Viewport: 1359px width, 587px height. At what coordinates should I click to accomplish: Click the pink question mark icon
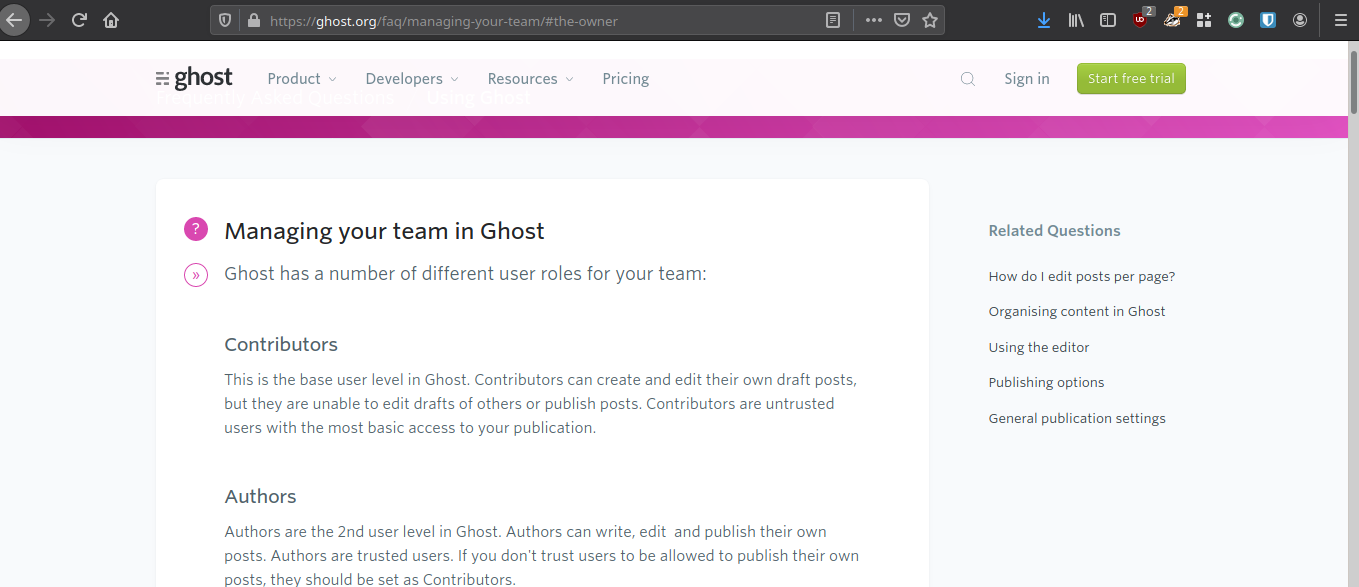(196, 229)
